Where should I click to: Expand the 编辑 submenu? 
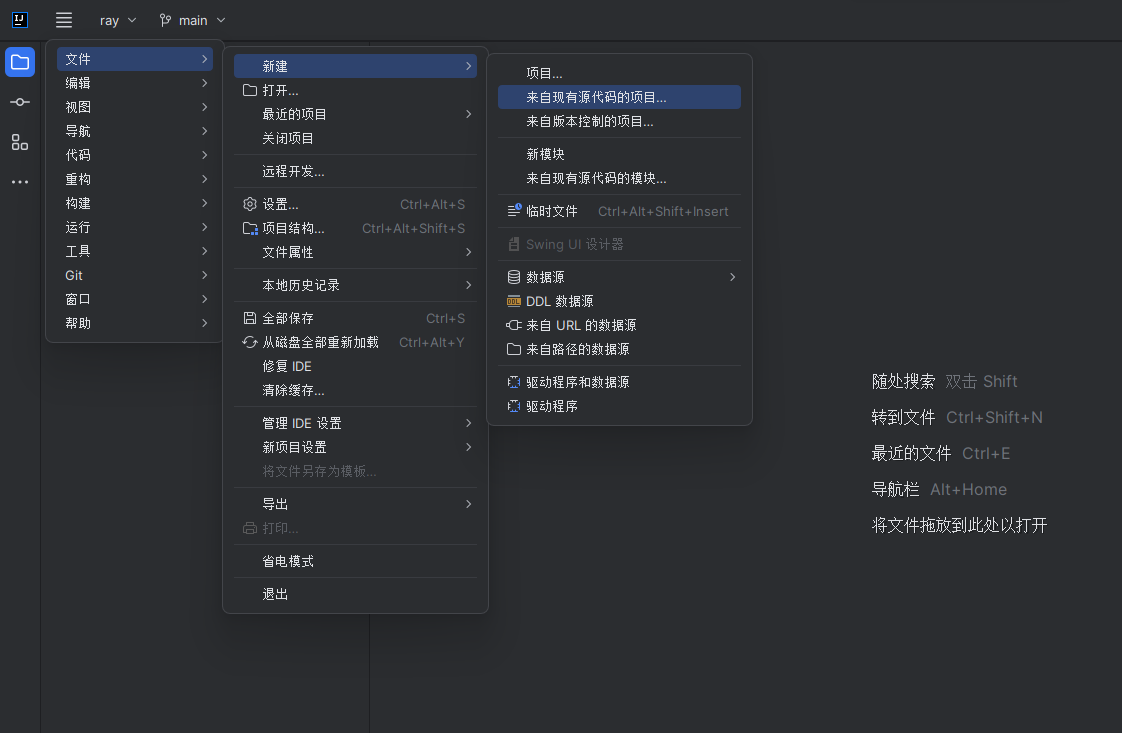[x=135, y=83]
